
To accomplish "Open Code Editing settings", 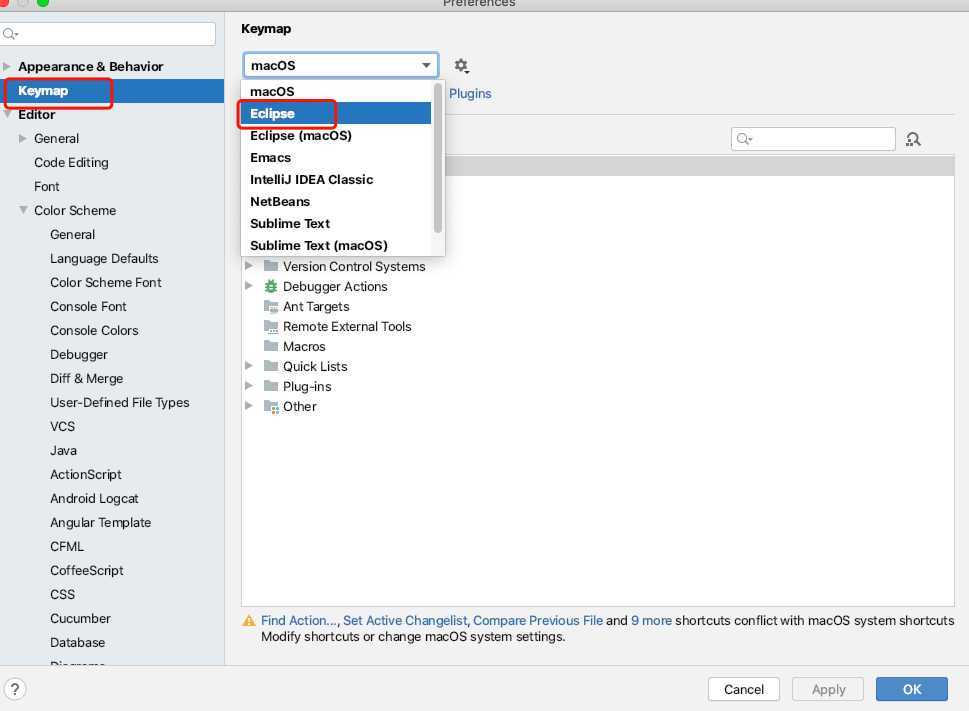I will coord(71,162).
